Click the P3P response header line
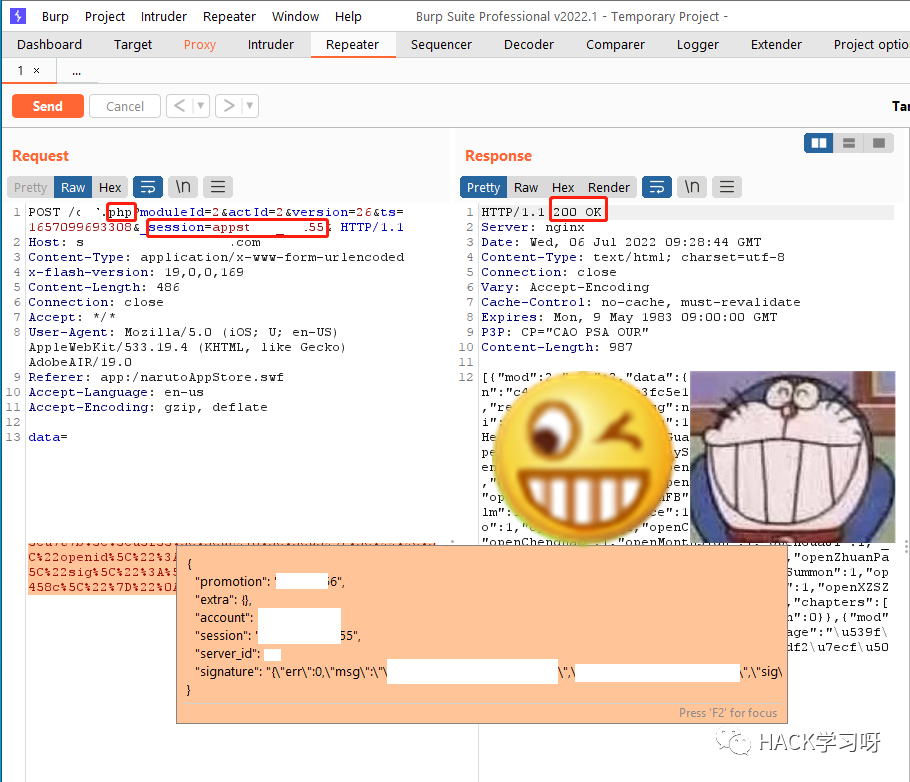Viewport: 910px width, 782px height. point(565,332)
